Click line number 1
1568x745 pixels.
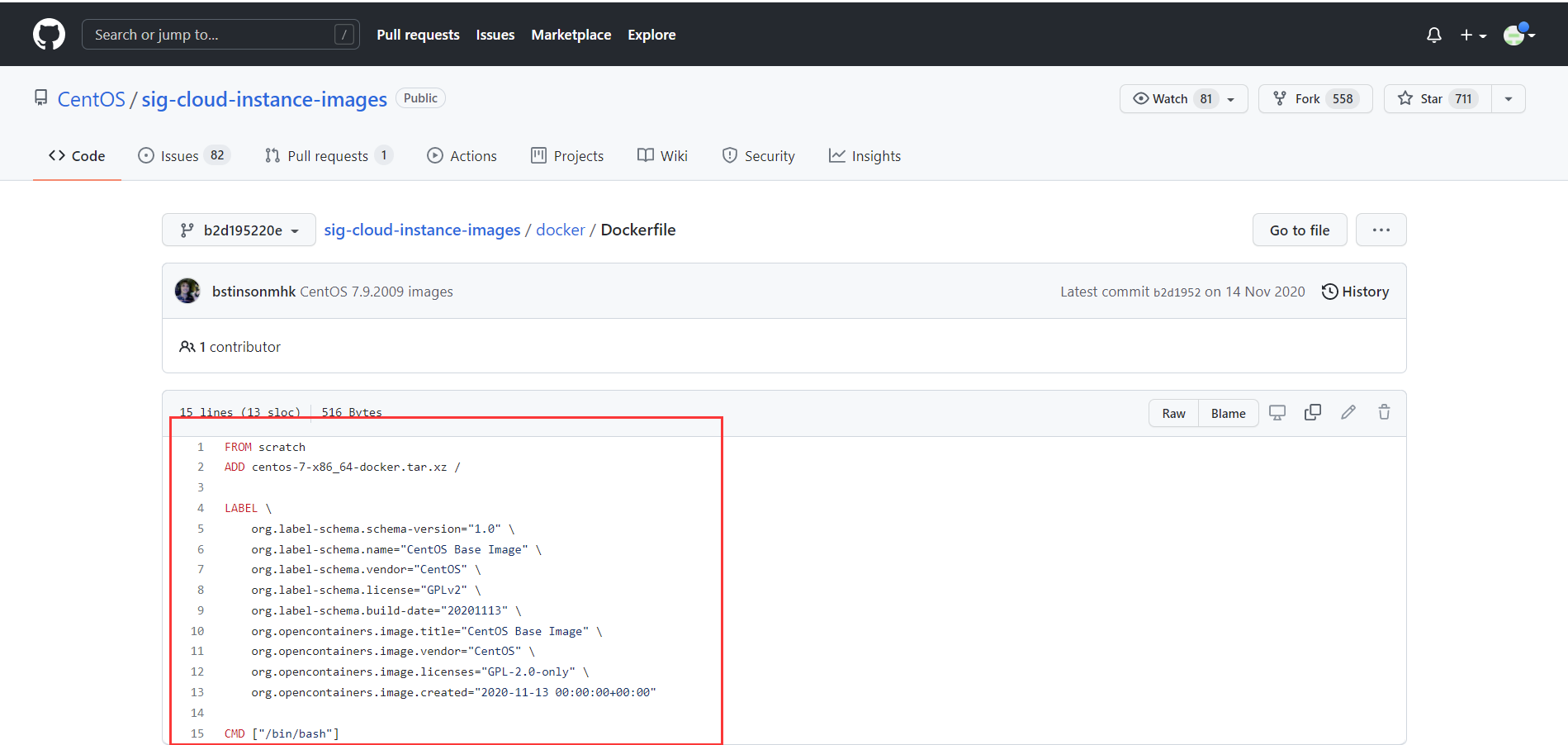tap(200, 447)
